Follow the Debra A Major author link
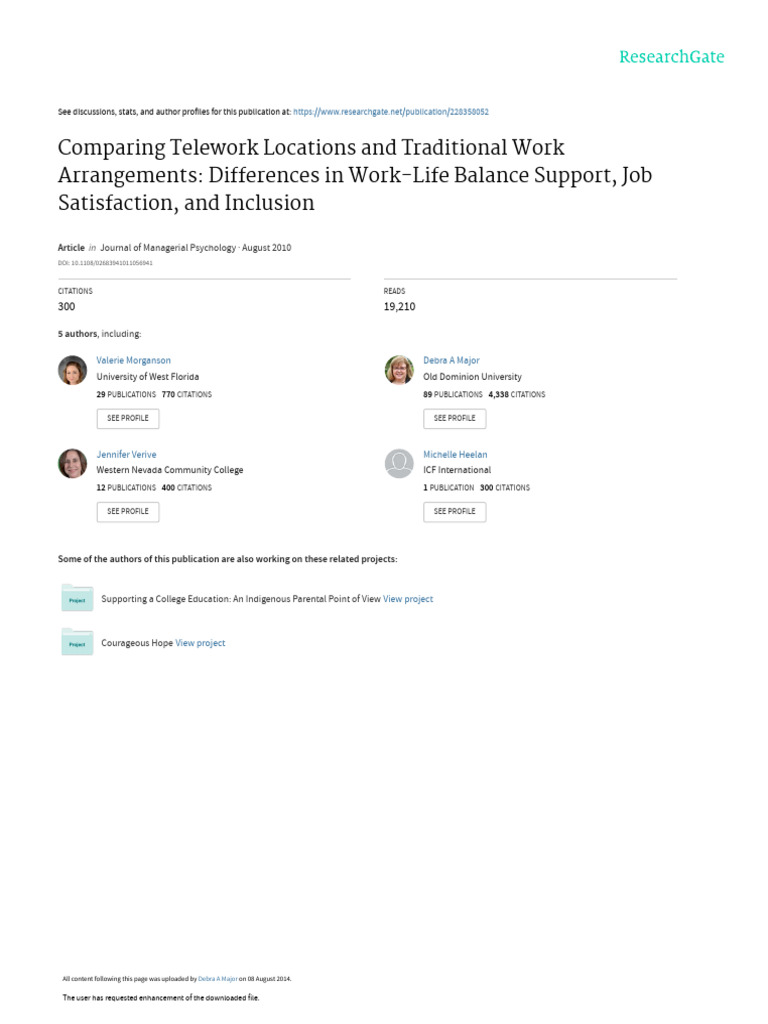Screen dimensions: 768x1024 [x=451, y=360]
